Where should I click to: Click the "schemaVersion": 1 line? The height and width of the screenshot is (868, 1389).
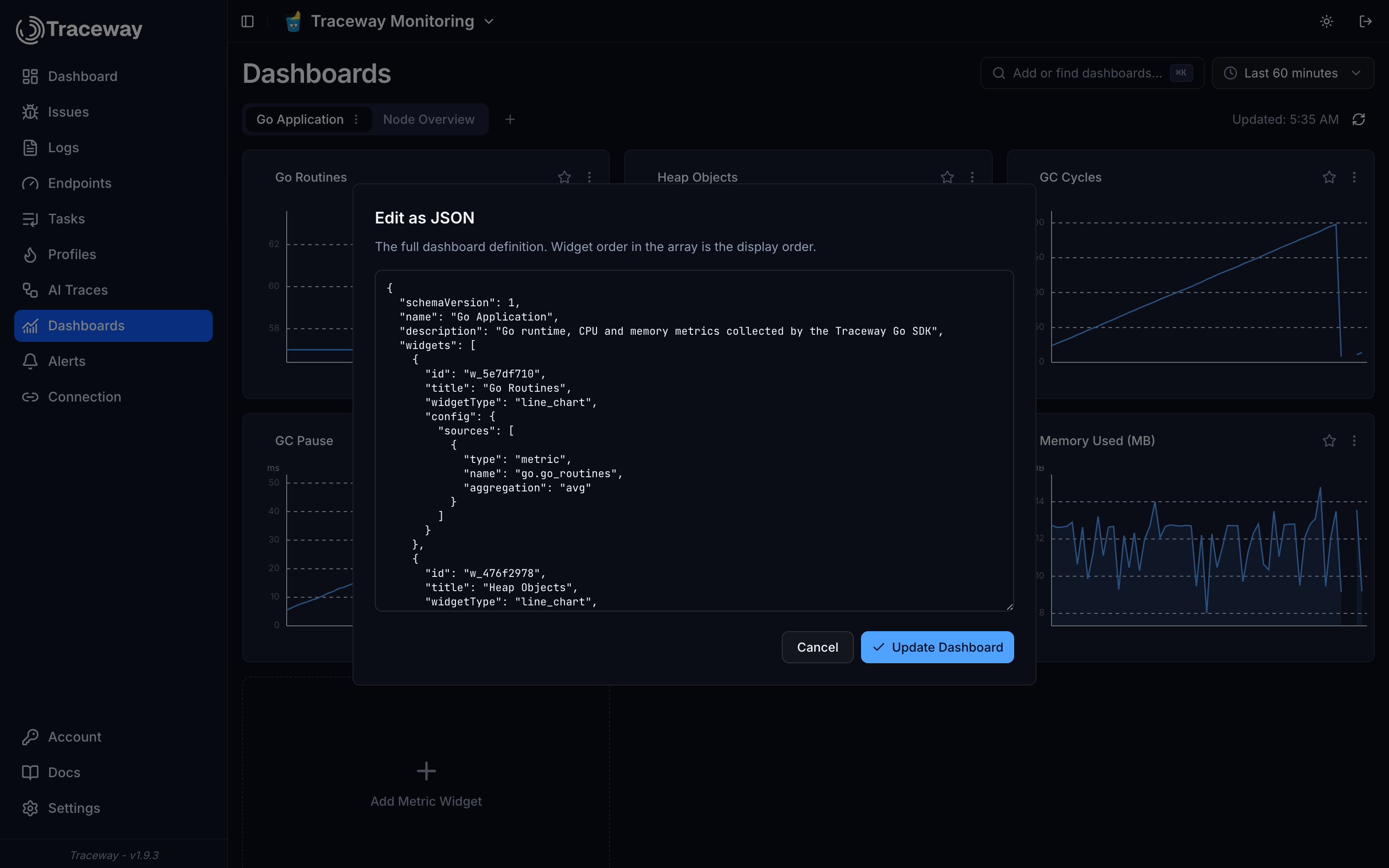(x=460, y=303)
